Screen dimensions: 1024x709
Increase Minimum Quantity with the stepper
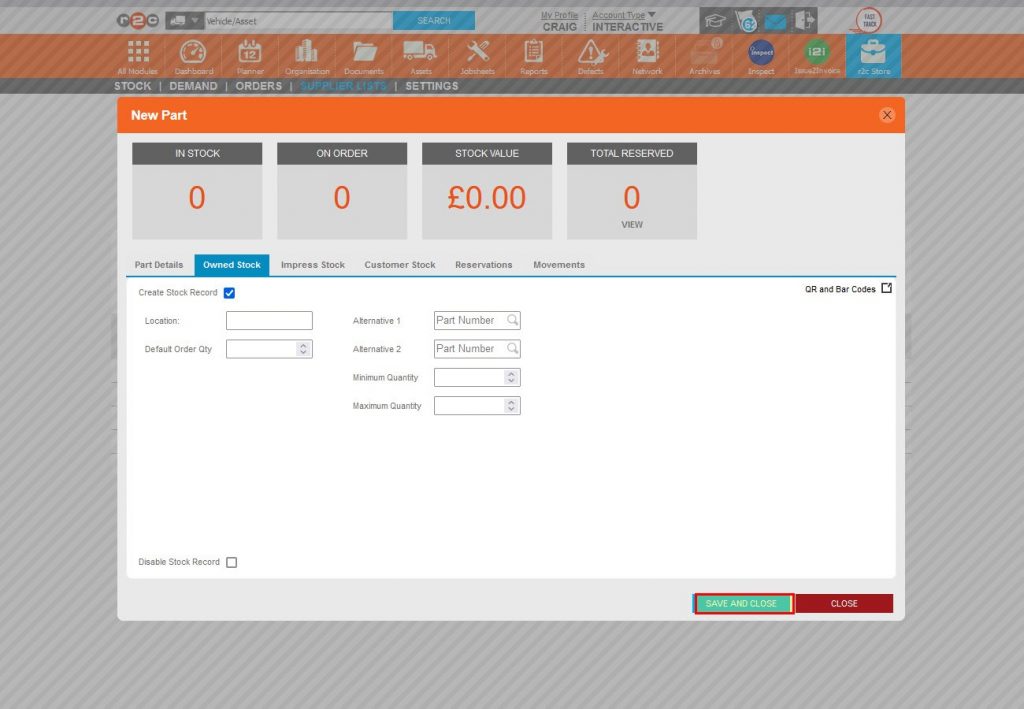(513, 373)
